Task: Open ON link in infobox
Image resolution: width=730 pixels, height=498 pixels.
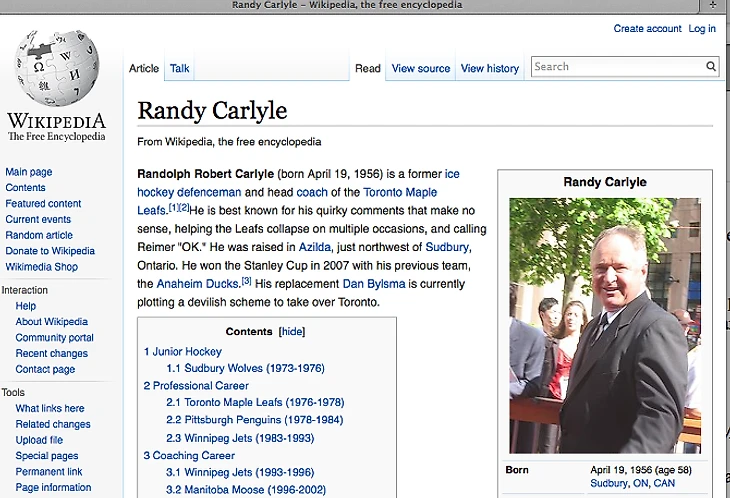Action: (641, 483)
